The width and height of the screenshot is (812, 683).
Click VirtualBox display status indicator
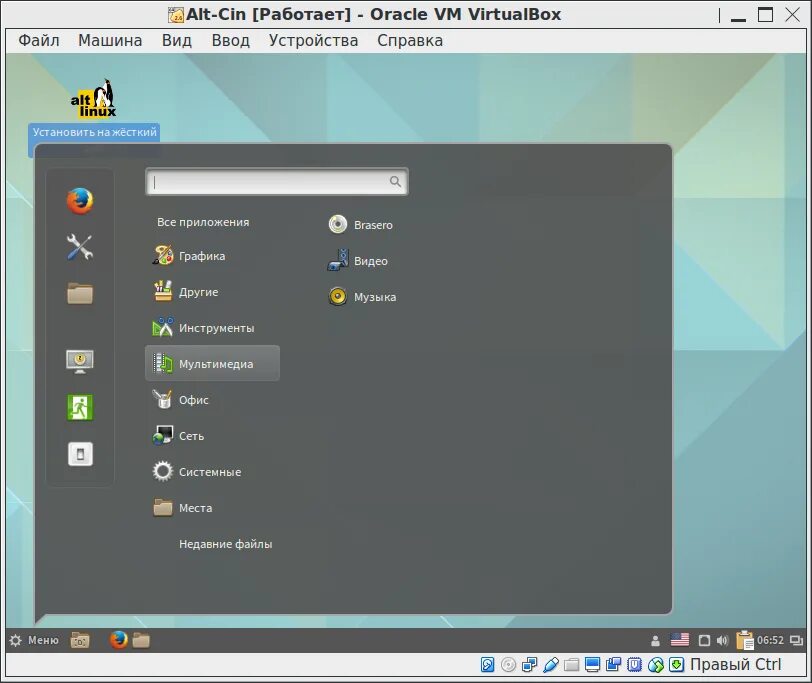click(592, 664)
